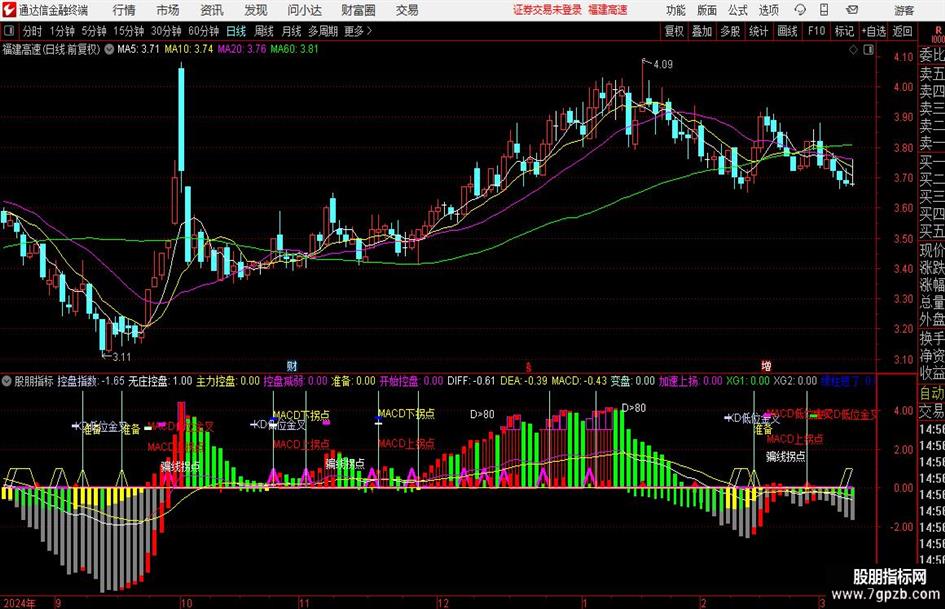Switch to the 30分钟 period tab
Viewport: 945px width, 609px height.
(x=166, y=31)
